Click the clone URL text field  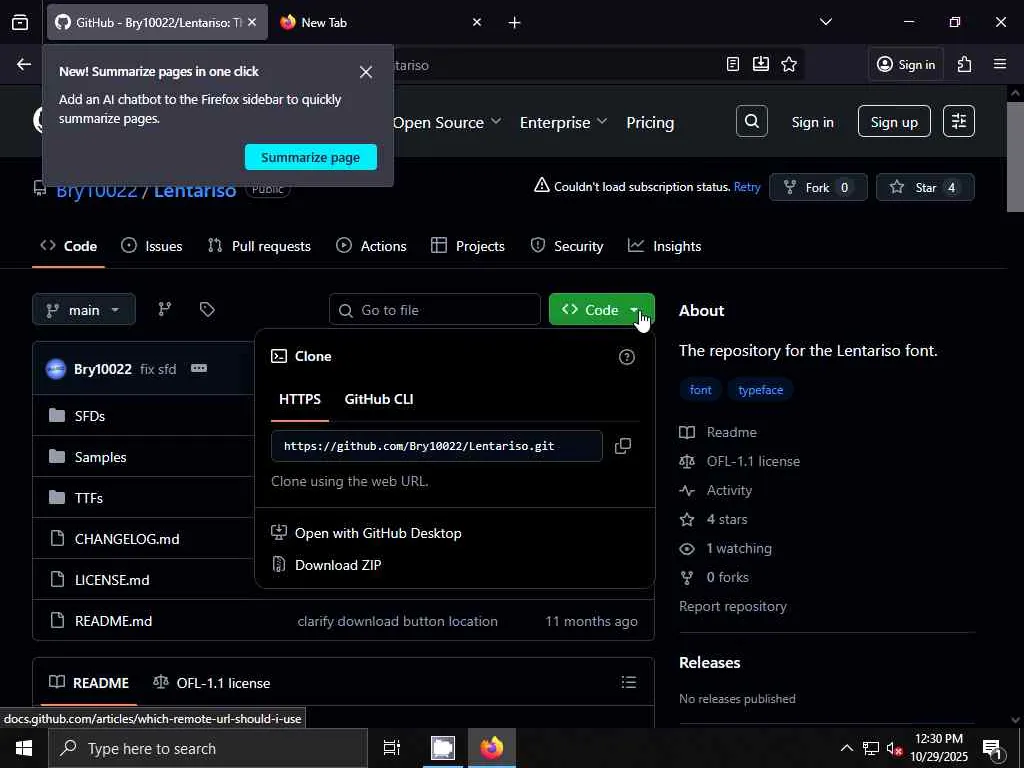click(436, 446)
